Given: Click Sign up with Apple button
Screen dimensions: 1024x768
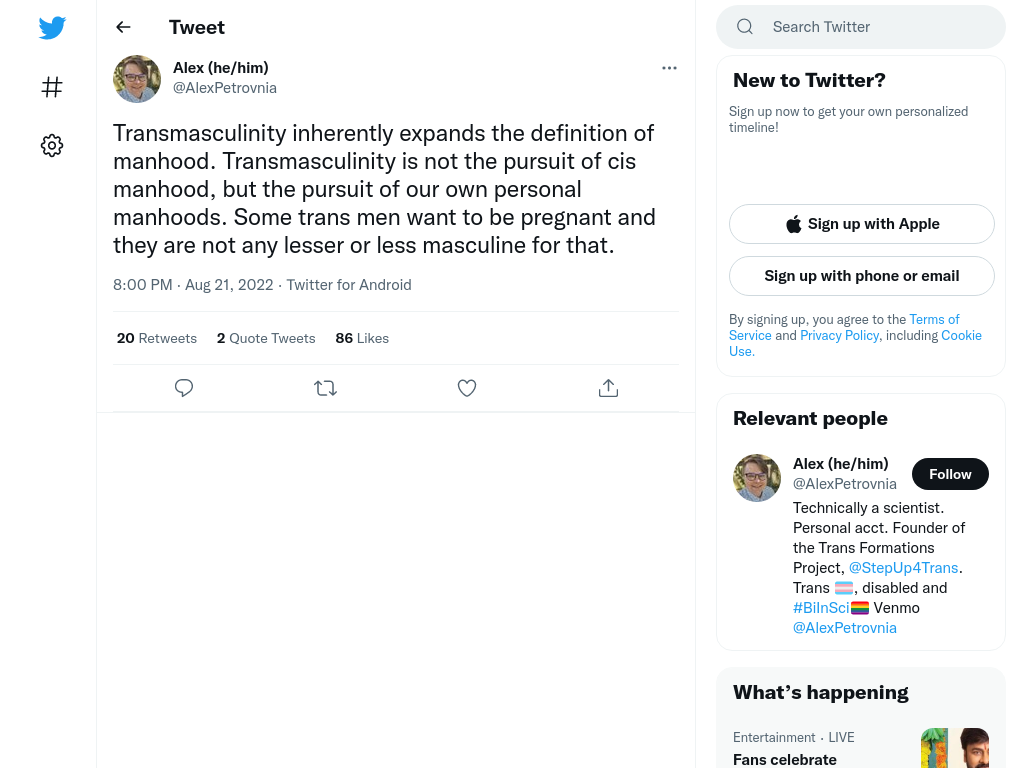Looking at the screenshot, I should [x=861, y=224].
